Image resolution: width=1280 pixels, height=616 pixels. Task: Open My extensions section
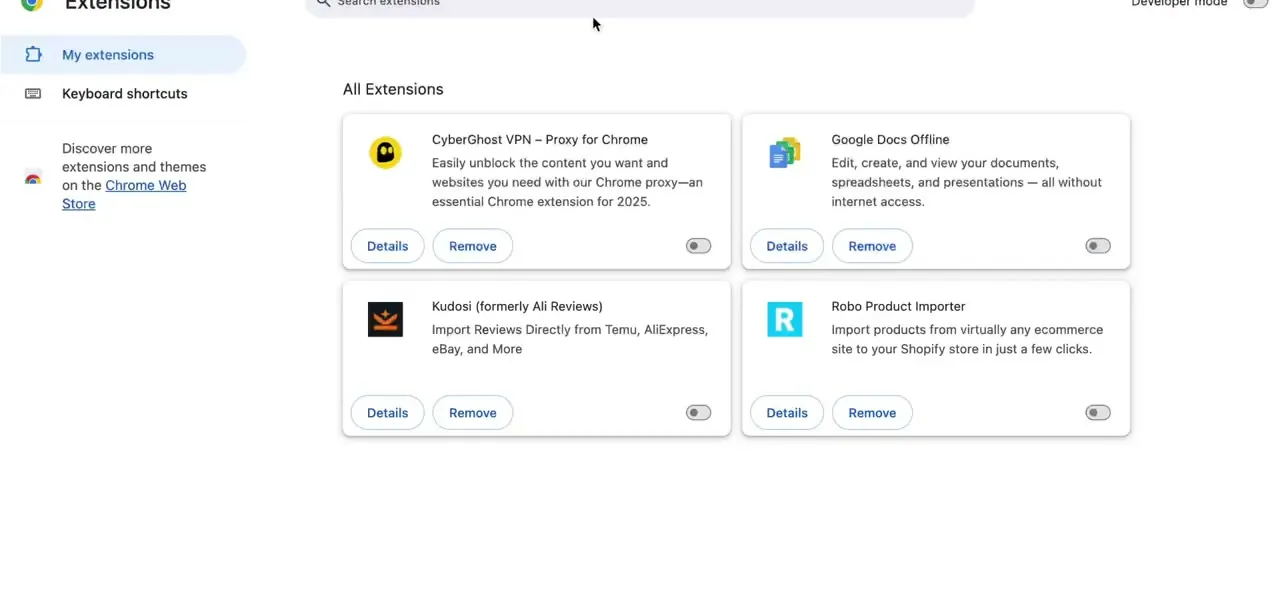tap(123, 55)
